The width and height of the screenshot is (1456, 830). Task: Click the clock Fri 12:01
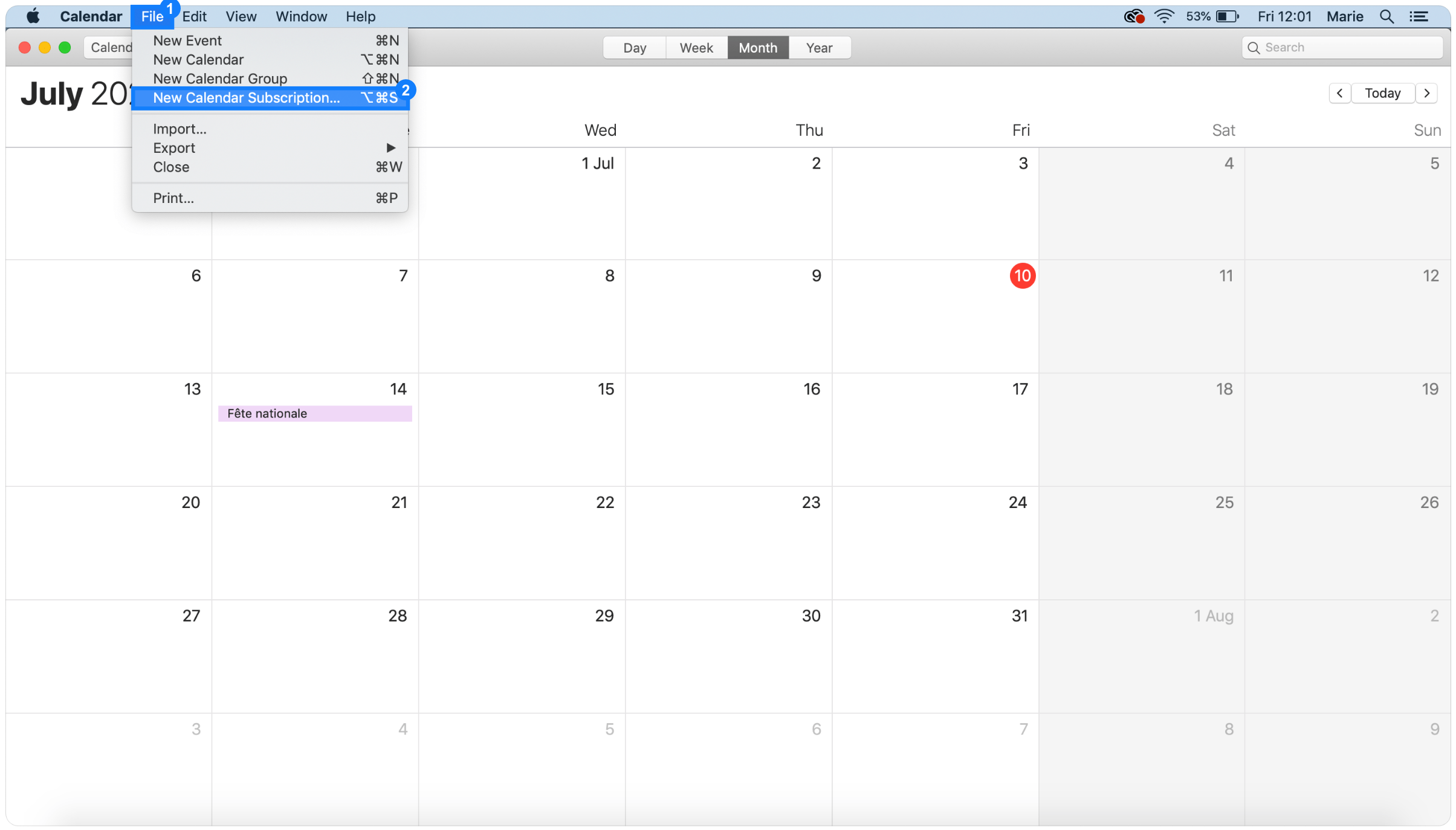[1284, 16]
